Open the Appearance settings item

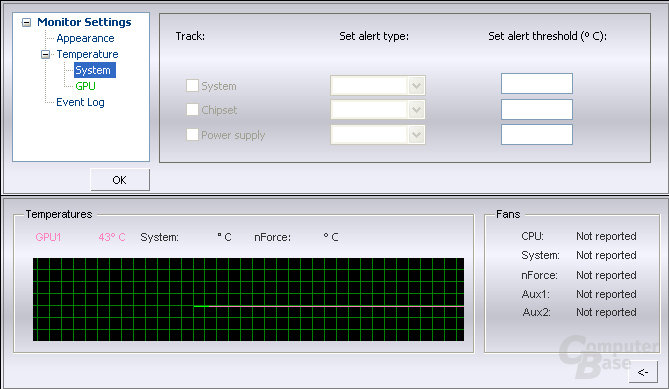[x=85, y=38]
